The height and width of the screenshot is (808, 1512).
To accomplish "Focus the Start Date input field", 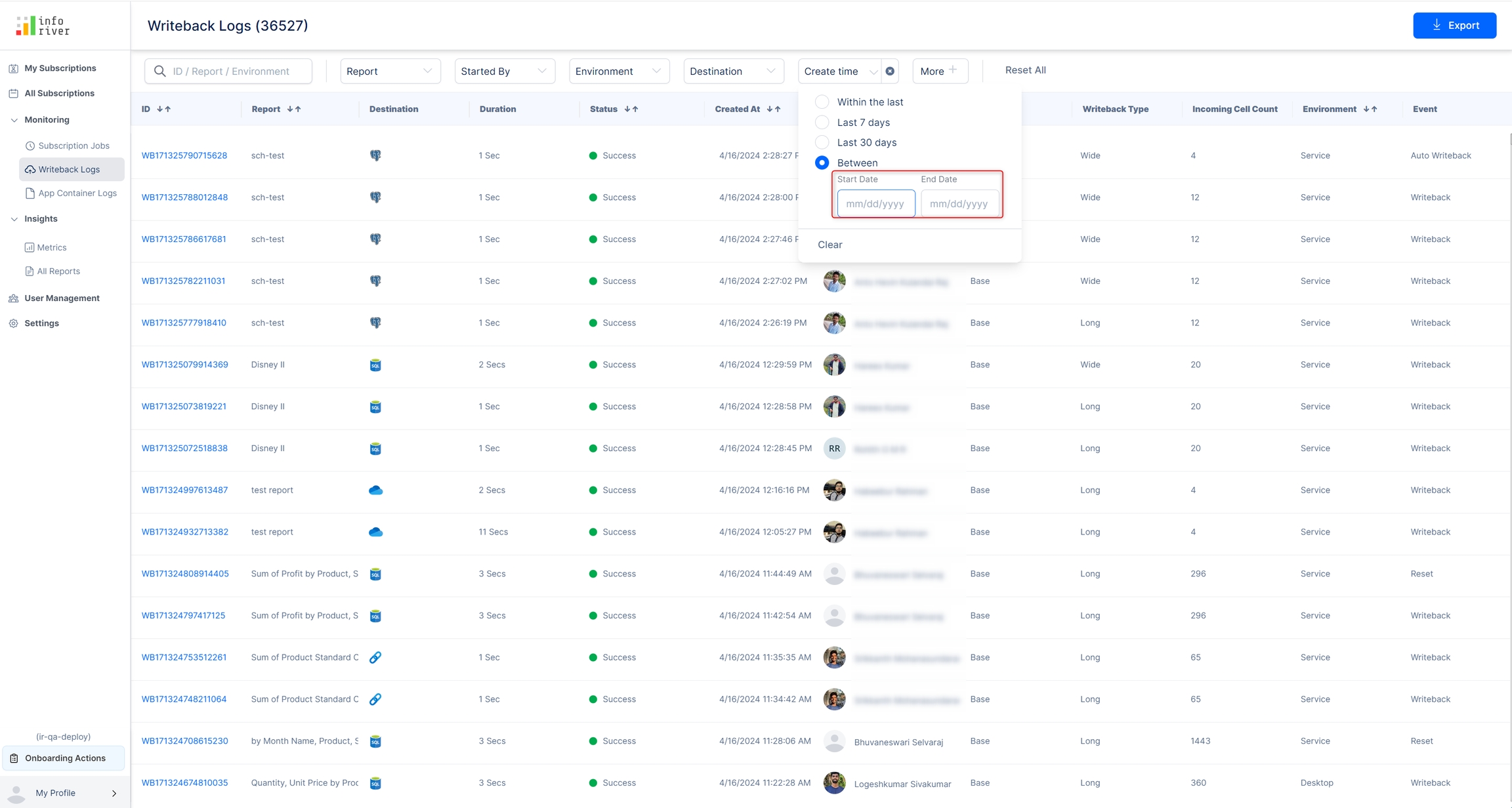I will pyautogui.click(x=875, y=203).
